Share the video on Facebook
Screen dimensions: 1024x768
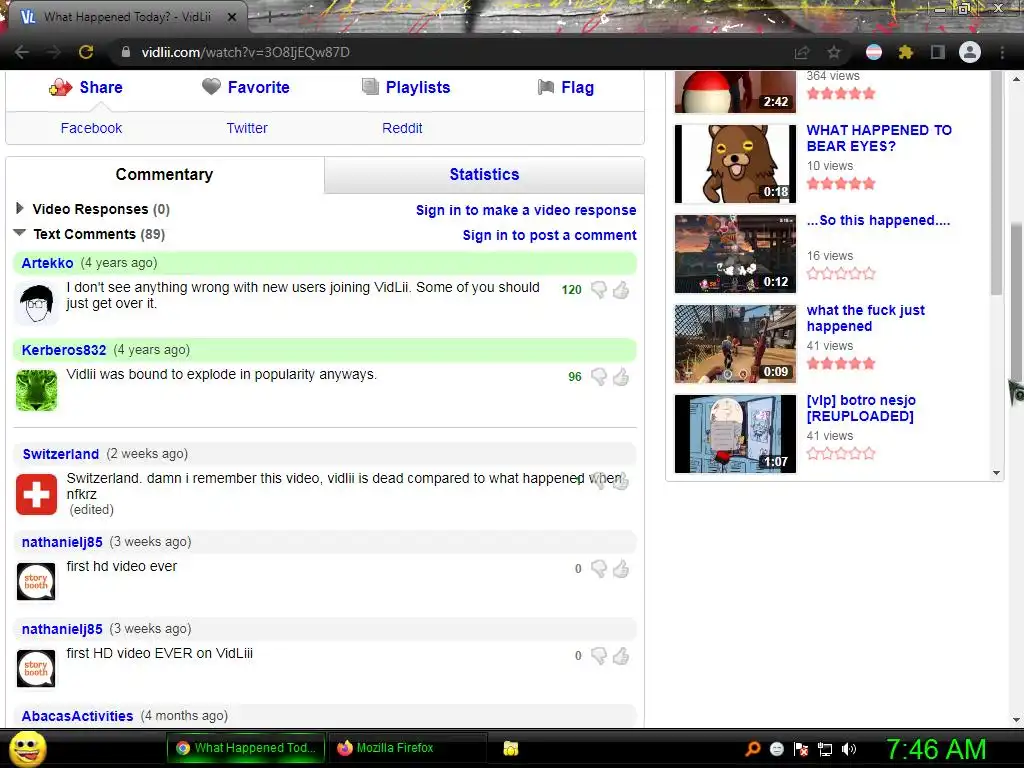(x=91, y=128)
